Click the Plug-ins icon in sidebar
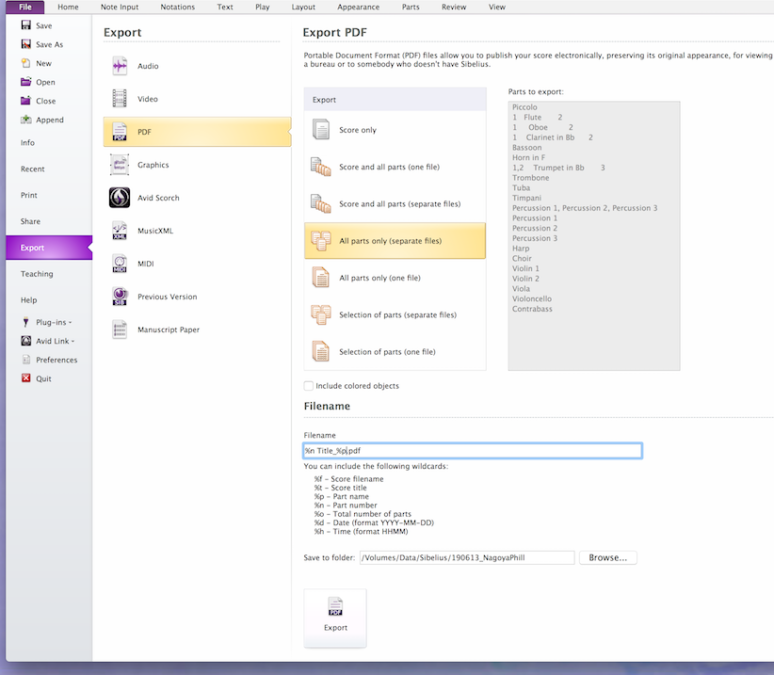Image resolution: width=774 pixels, height=675 pixels. click(x=26, y=322)
